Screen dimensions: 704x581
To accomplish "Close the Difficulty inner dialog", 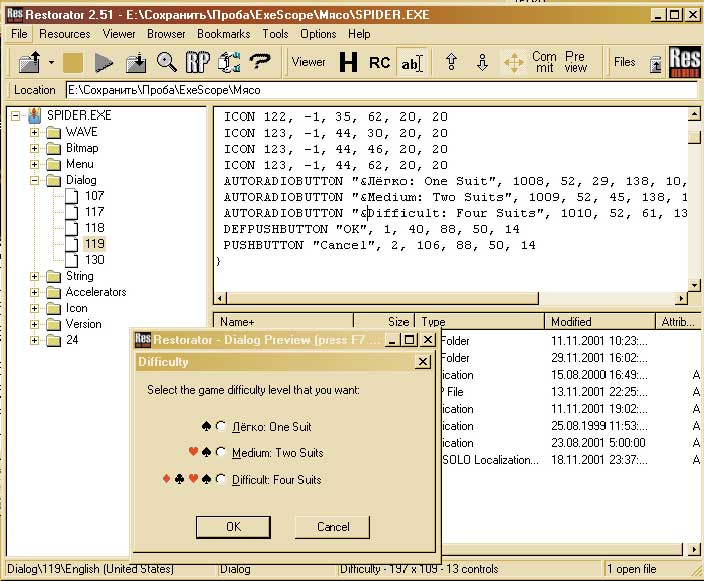I will pyautogui.click(x=423, y=361).
